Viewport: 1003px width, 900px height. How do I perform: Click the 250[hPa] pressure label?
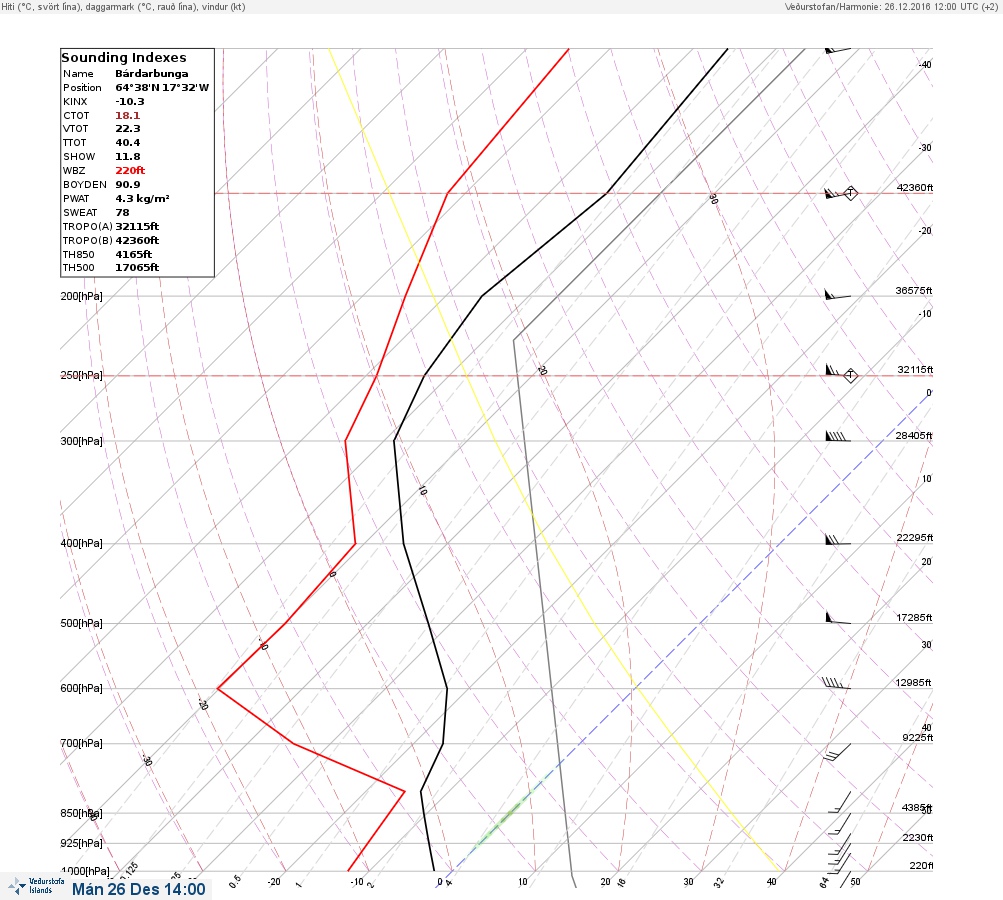81,375
